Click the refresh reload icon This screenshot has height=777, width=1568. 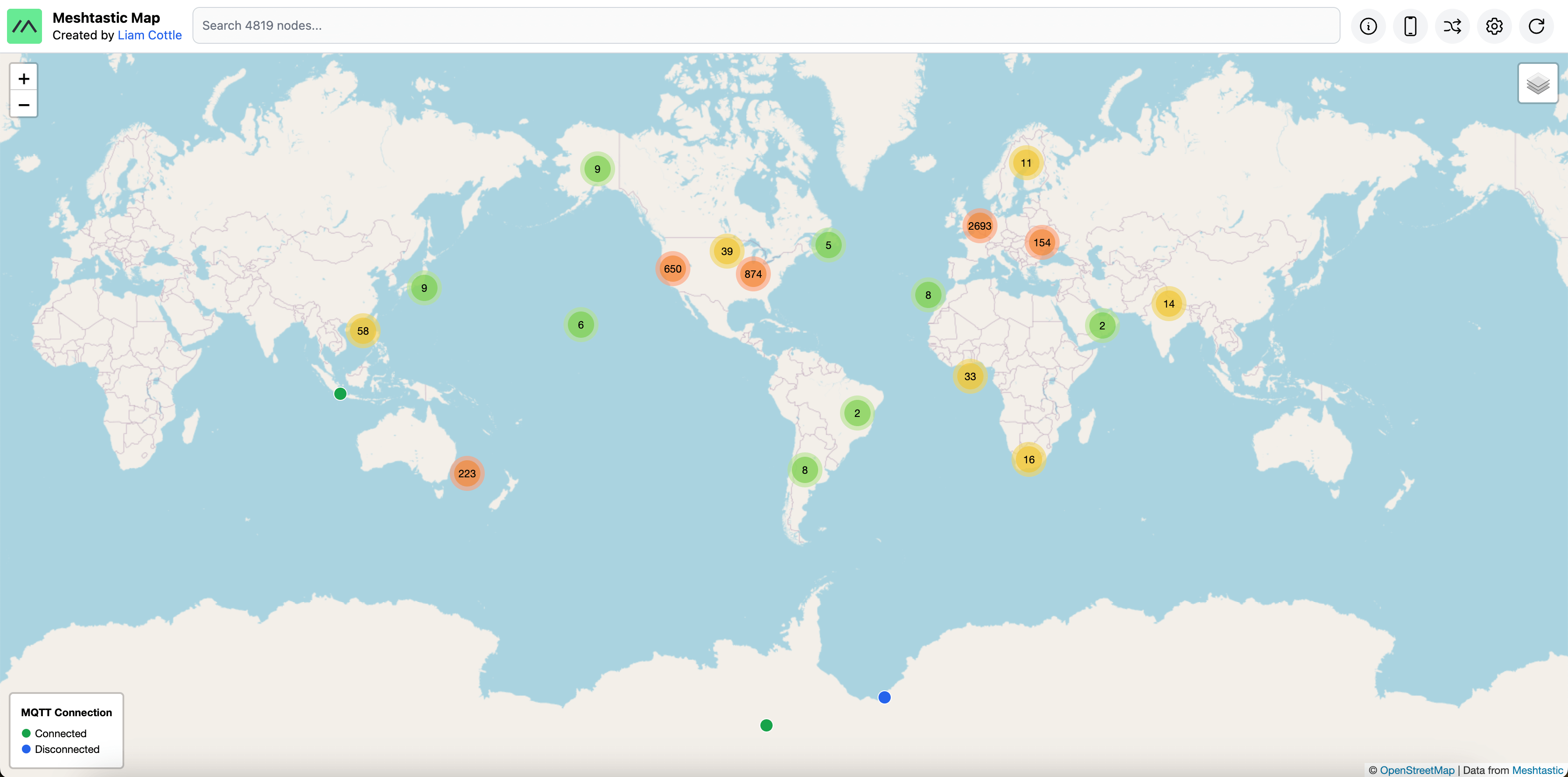(x=1536, y=26)
